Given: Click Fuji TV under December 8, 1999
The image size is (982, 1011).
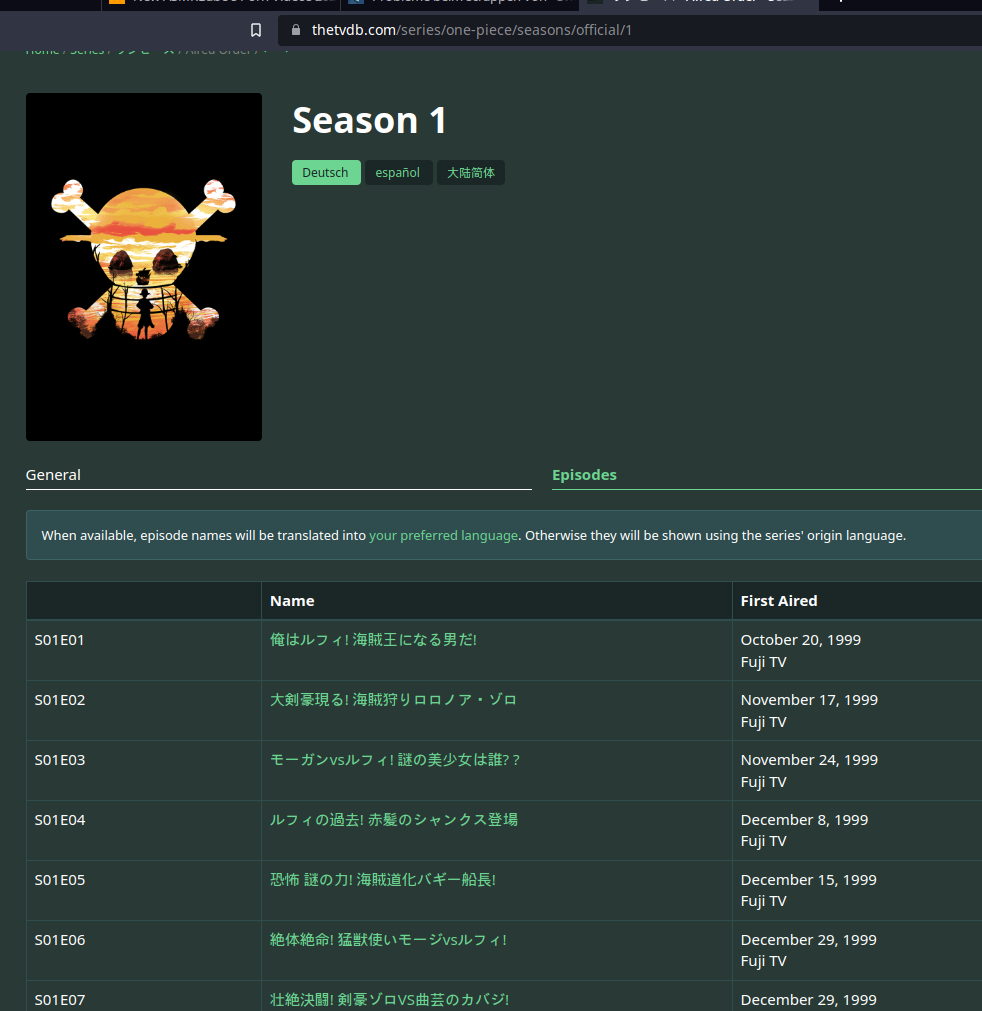Looking at the screenshot, I should click(x=763, y=841).
